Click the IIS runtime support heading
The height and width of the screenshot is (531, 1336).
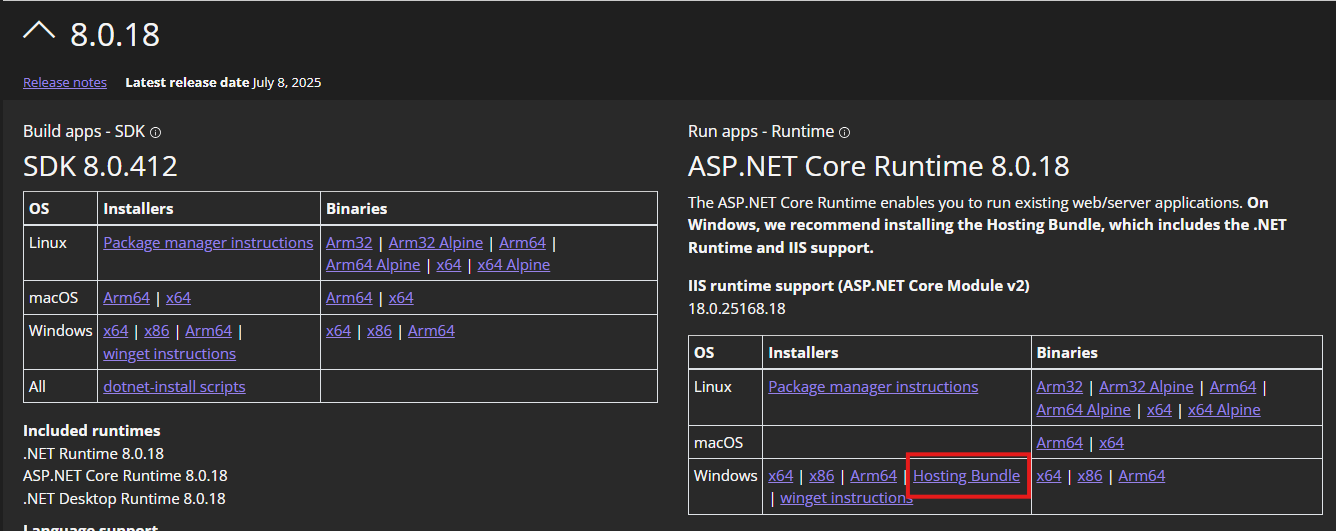click(x=859, y=285)
